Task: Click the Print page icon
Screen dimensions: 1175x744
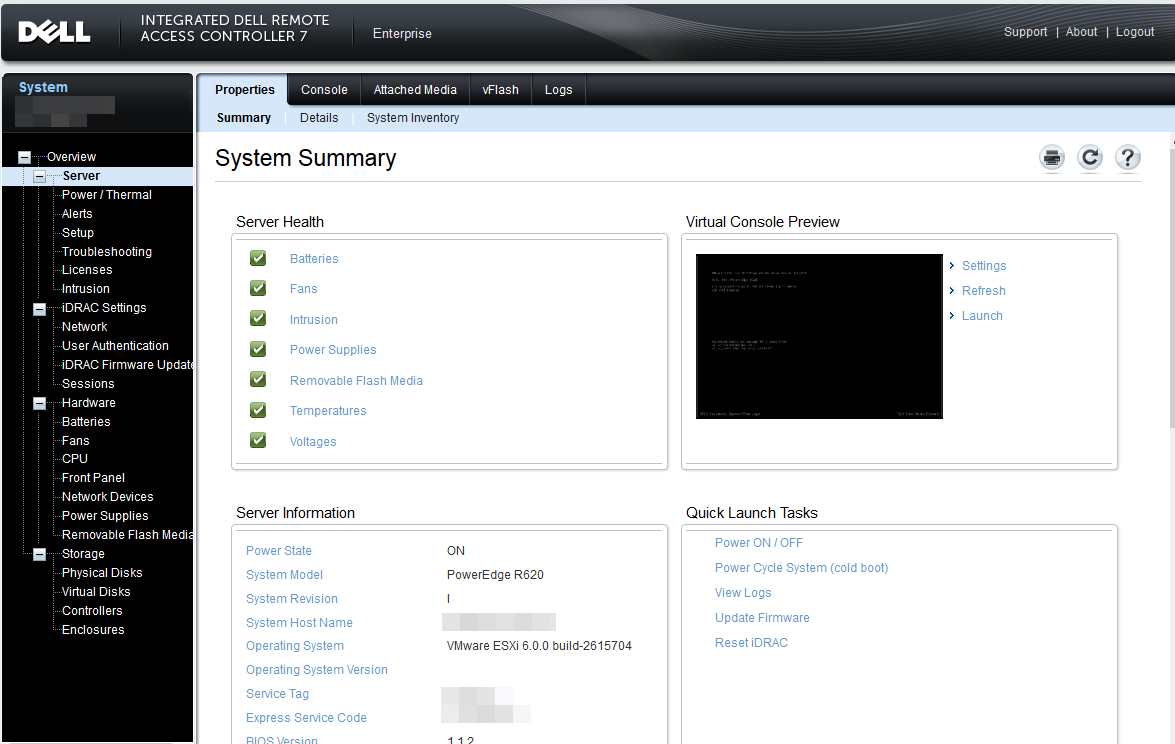Action: pos(1052,158)
